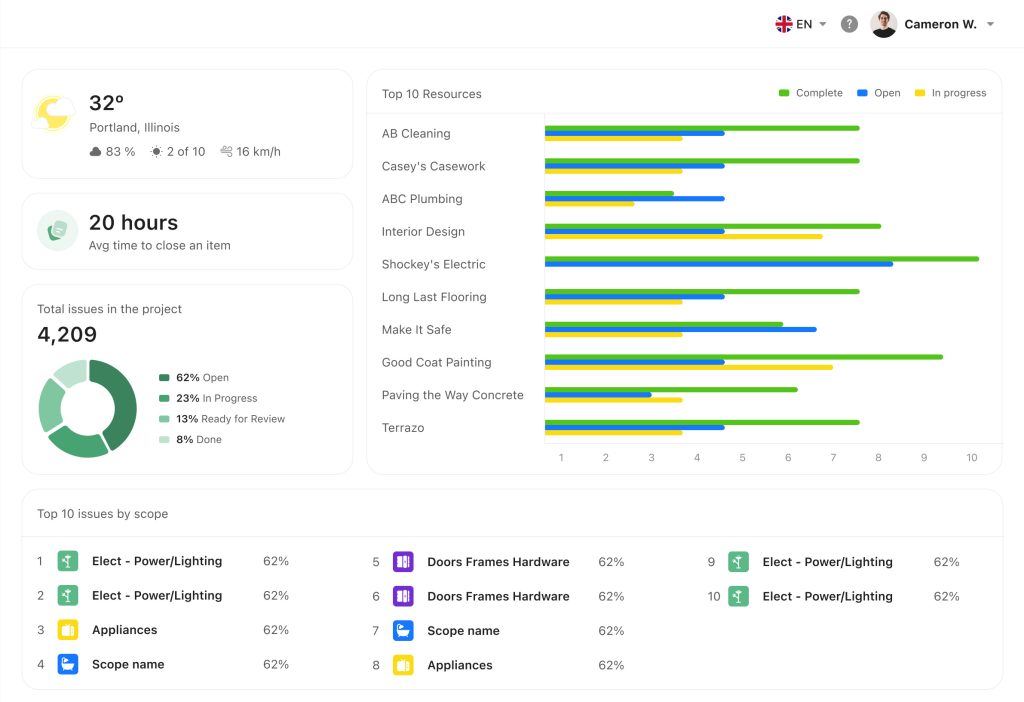Click the wind speed icon
The width and height of the screenshot is (1024, 702).
226,152
